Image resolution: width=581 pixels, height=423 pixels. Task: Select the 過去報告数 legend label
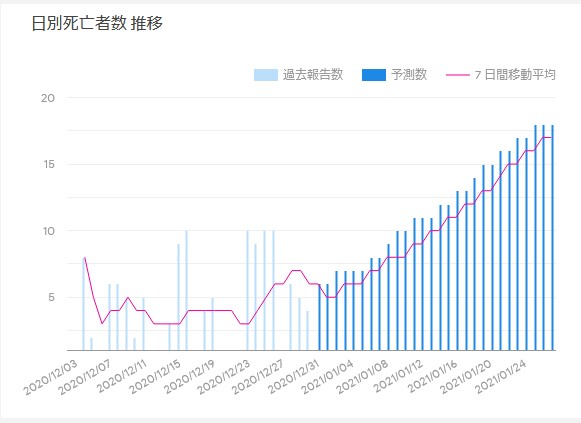(x=313, y=75)
